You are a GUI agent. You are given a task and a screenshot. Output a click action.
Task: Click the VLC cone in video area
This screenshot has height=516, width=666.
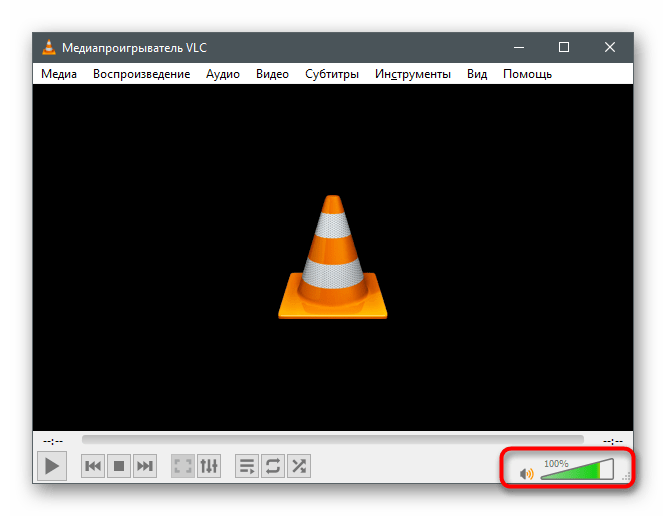click(333, 257)
